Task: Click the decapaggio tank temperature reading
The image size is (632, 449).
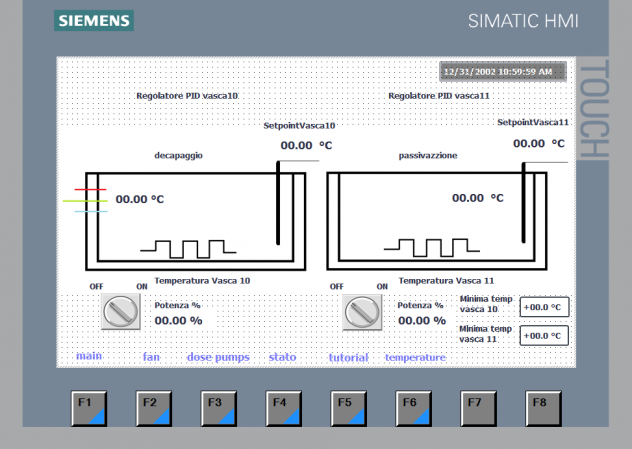Action: coord(140,199)
